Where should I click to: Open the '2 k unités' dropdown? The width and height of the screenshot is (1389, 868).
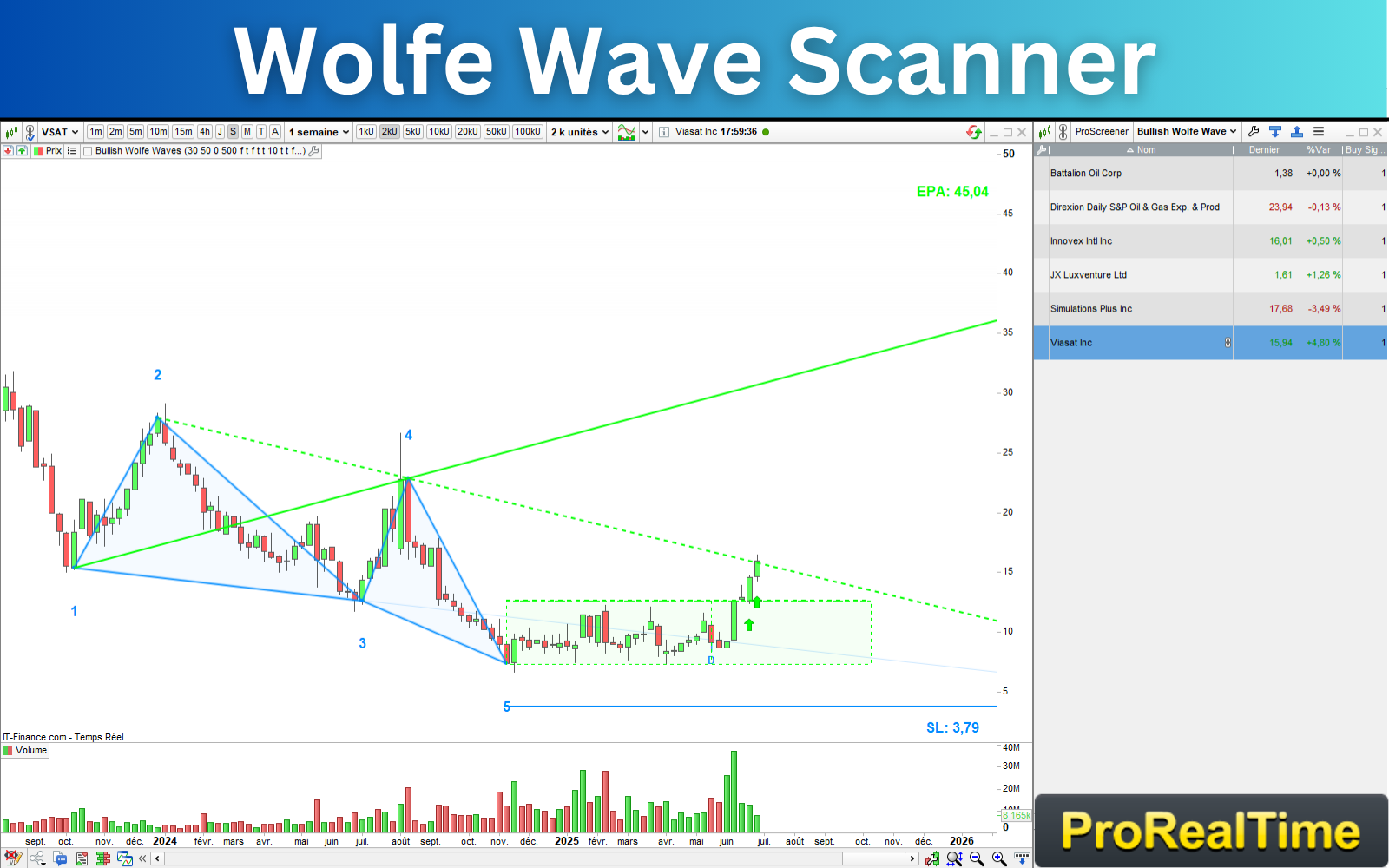click(x=580, y=132)
